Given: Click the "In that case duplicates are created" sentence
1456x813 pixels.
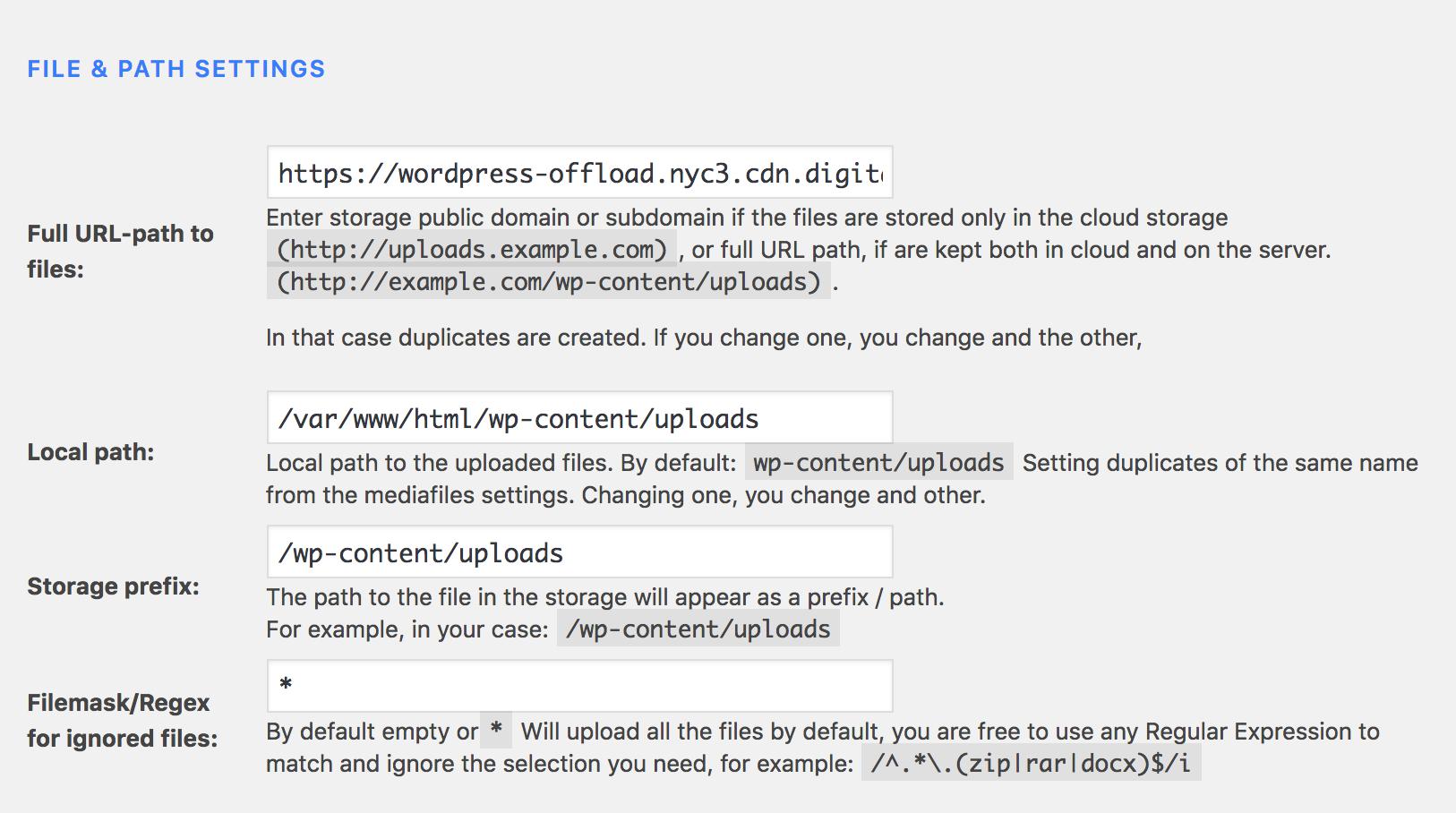Looking at the screenshot, I should [x=703, y=338].
